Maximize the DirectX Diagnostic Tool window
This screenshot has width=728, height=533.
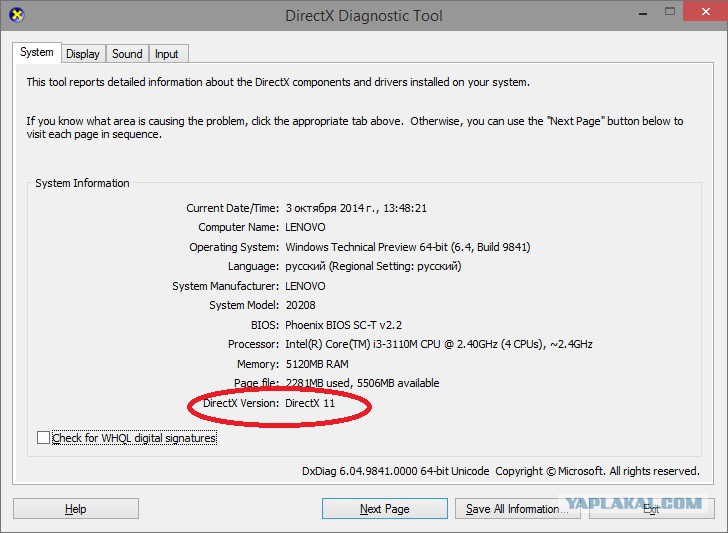click(670, 12)
